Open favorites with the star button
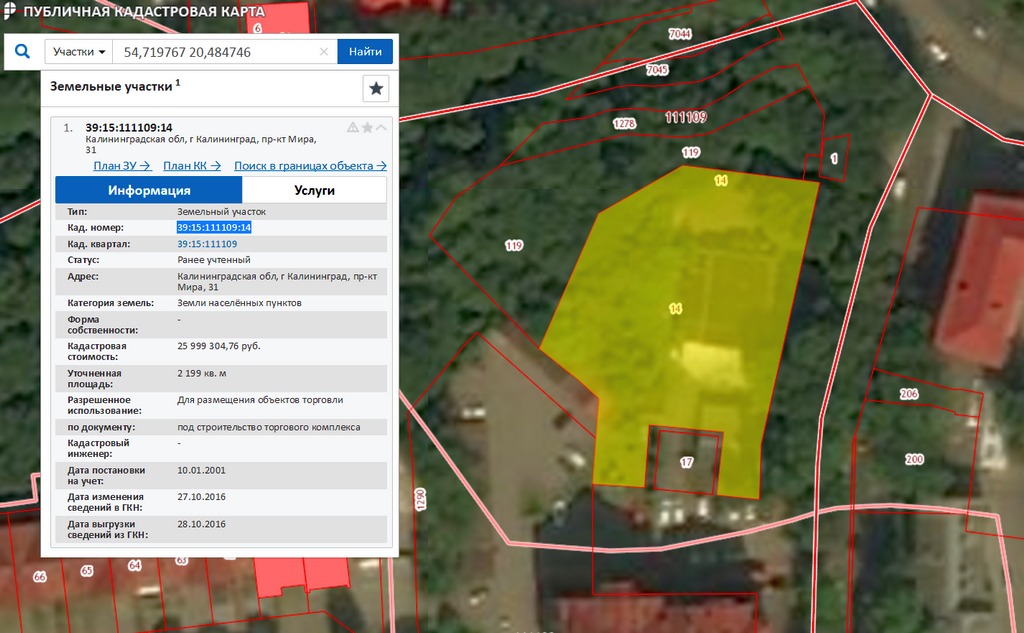The image size is (1024, 633). tap(376, 89)
